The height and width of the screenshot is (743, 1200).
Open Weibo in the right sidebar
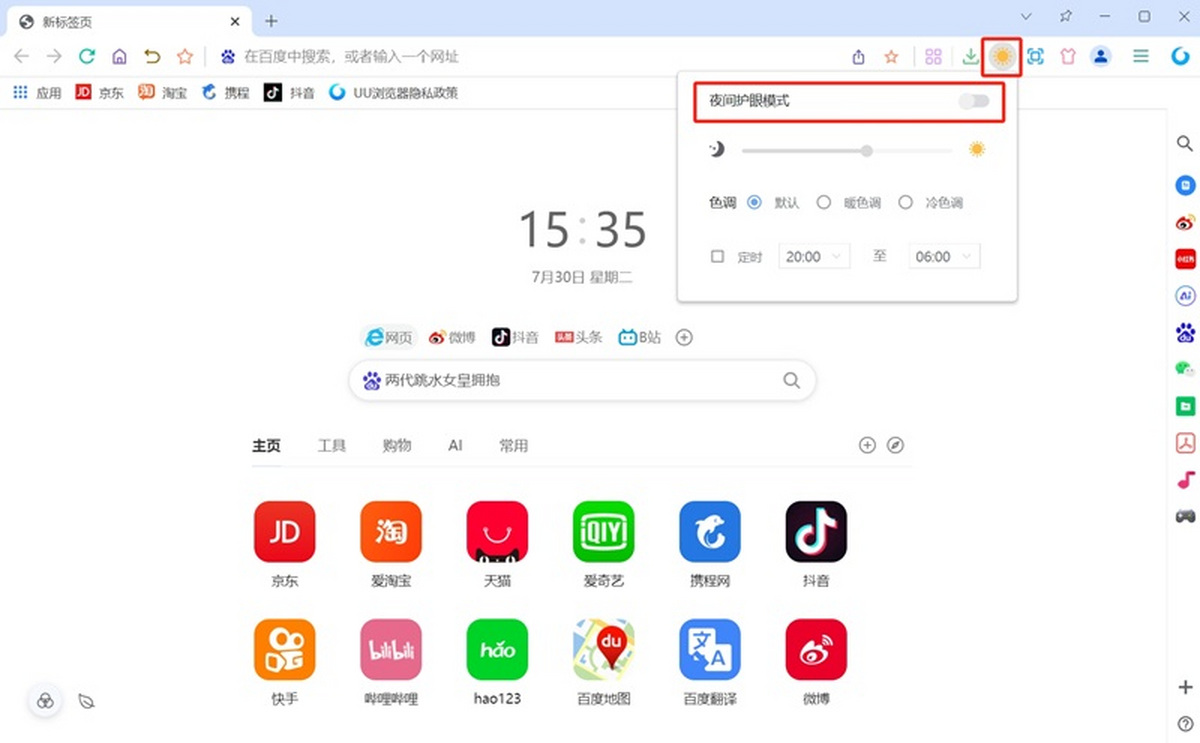[1185, 222]
